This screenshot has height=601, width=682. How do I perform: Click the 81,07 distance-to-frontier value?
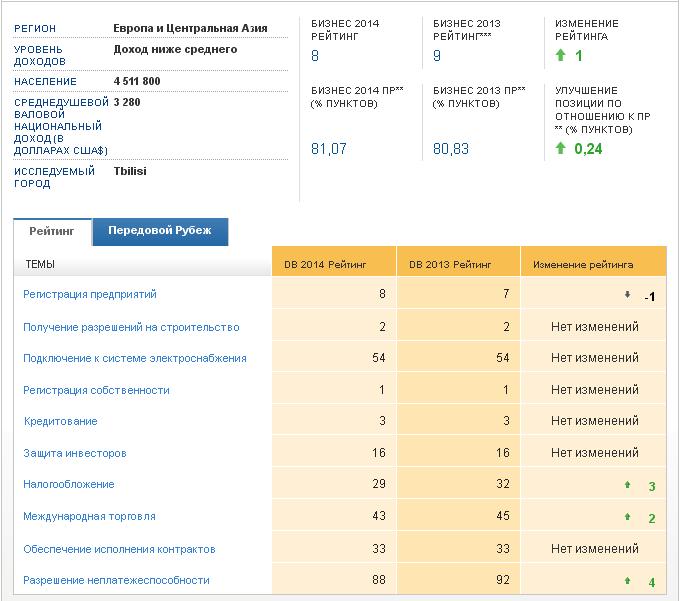(x=329, y=149)
